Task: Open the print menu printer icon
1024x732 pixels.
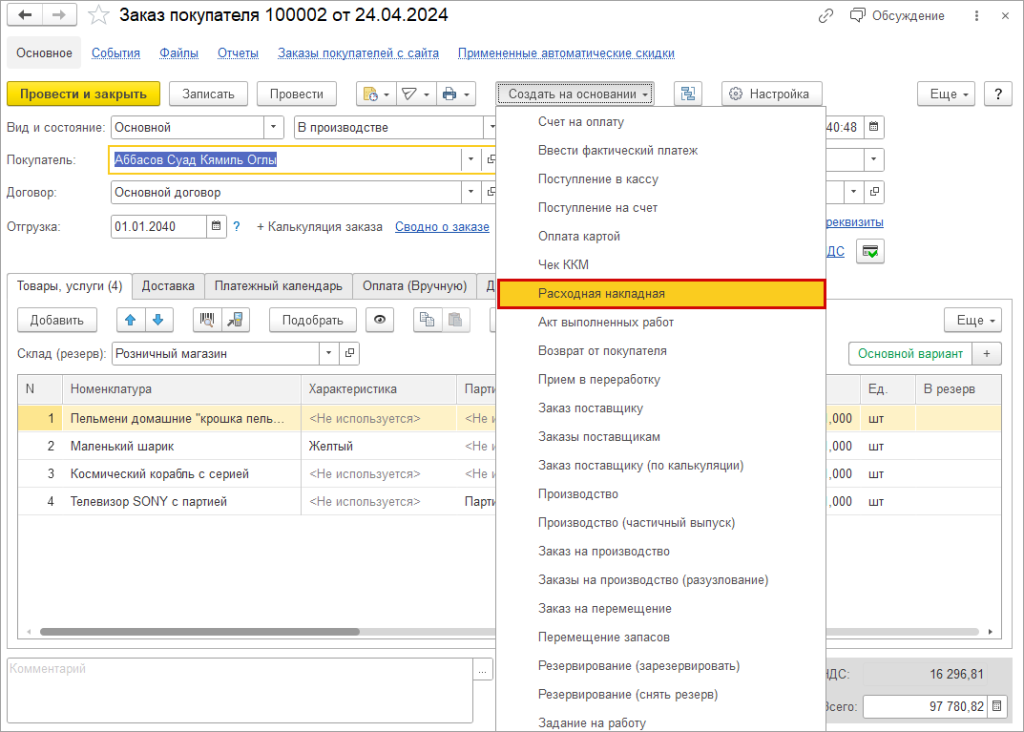Action: [449, 94]
